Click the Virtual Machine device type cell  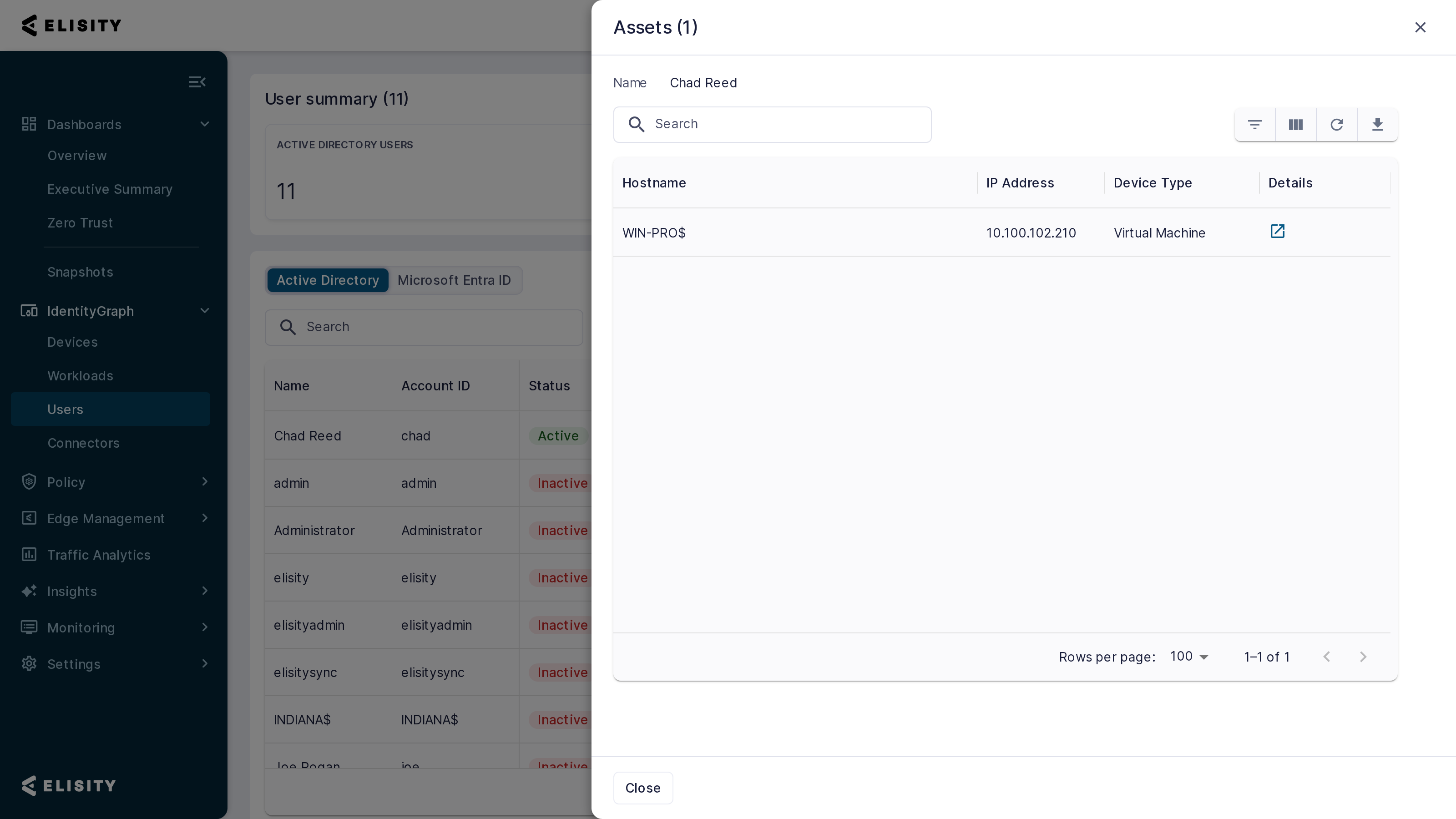coord(1159,233)
